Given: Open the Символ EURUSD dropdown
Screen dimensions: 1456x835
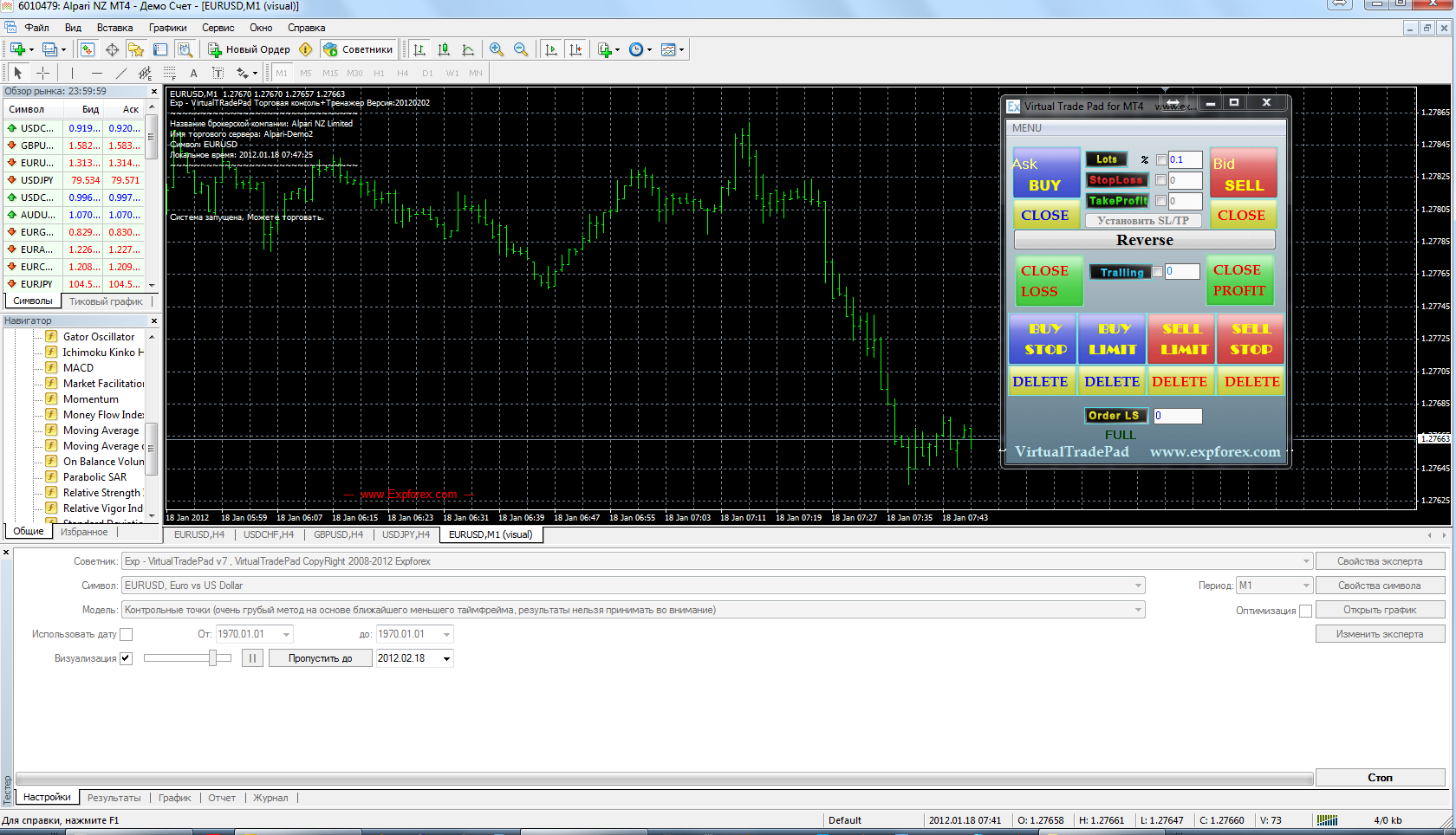Looking at the screenshot, I should [x=1137, y=586].
